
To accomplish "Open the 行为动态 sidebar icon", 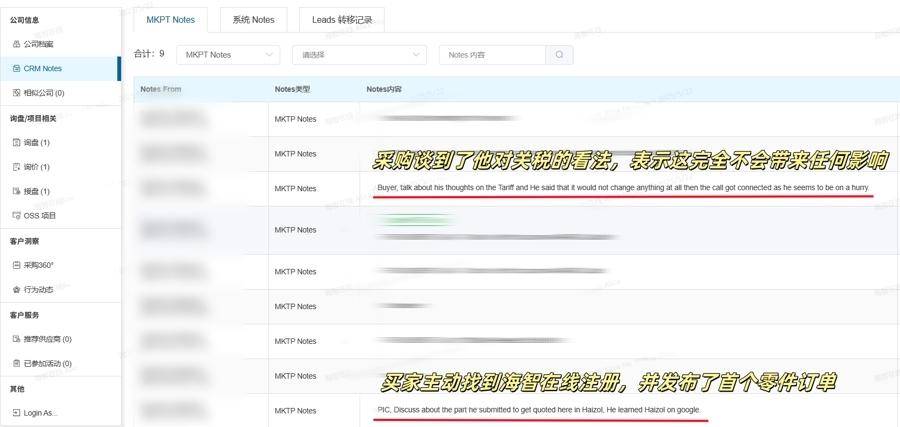I will (x=16, y=290).
